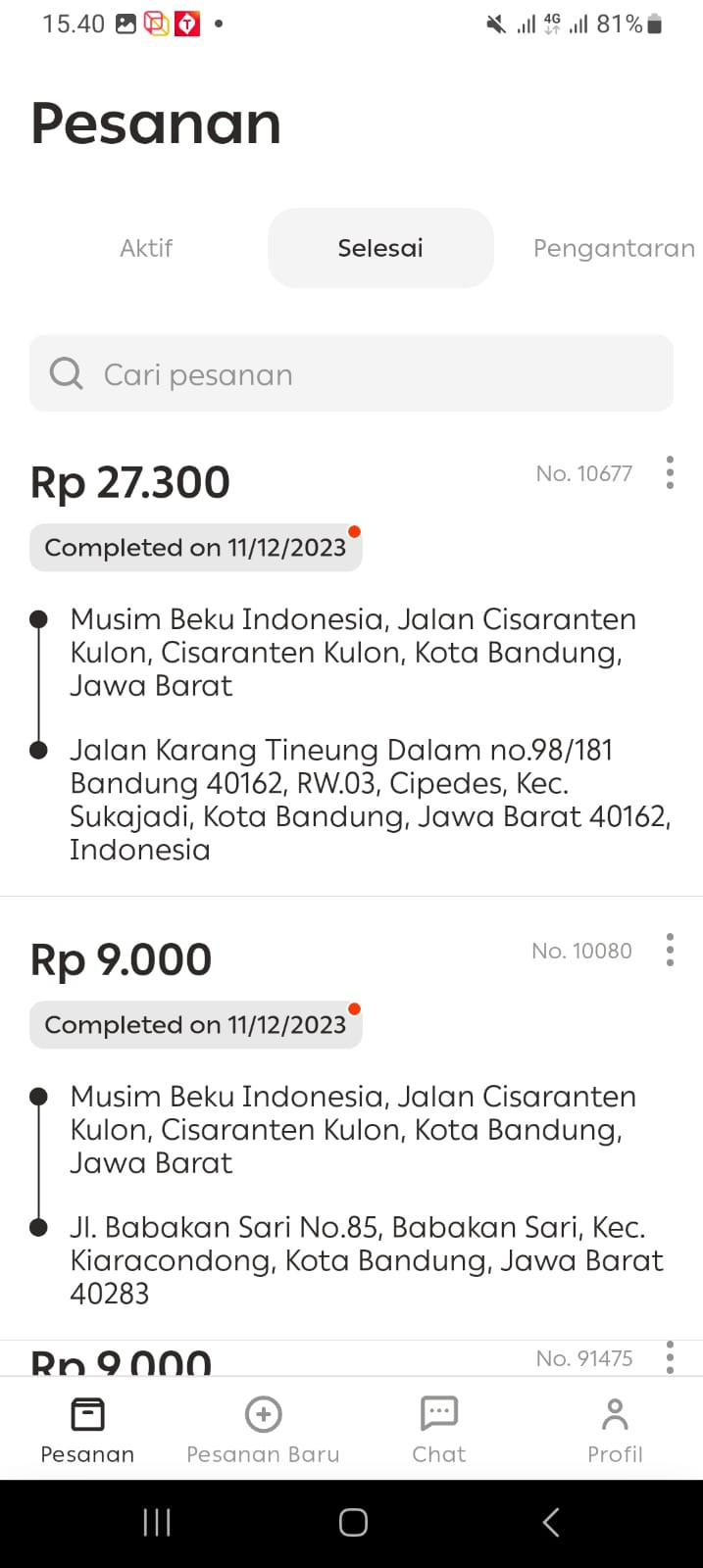This screenshot has width=703, height=1568.
Task: Open the Profil person icon
Action: pyautogui.click(x=615, y=1414)
